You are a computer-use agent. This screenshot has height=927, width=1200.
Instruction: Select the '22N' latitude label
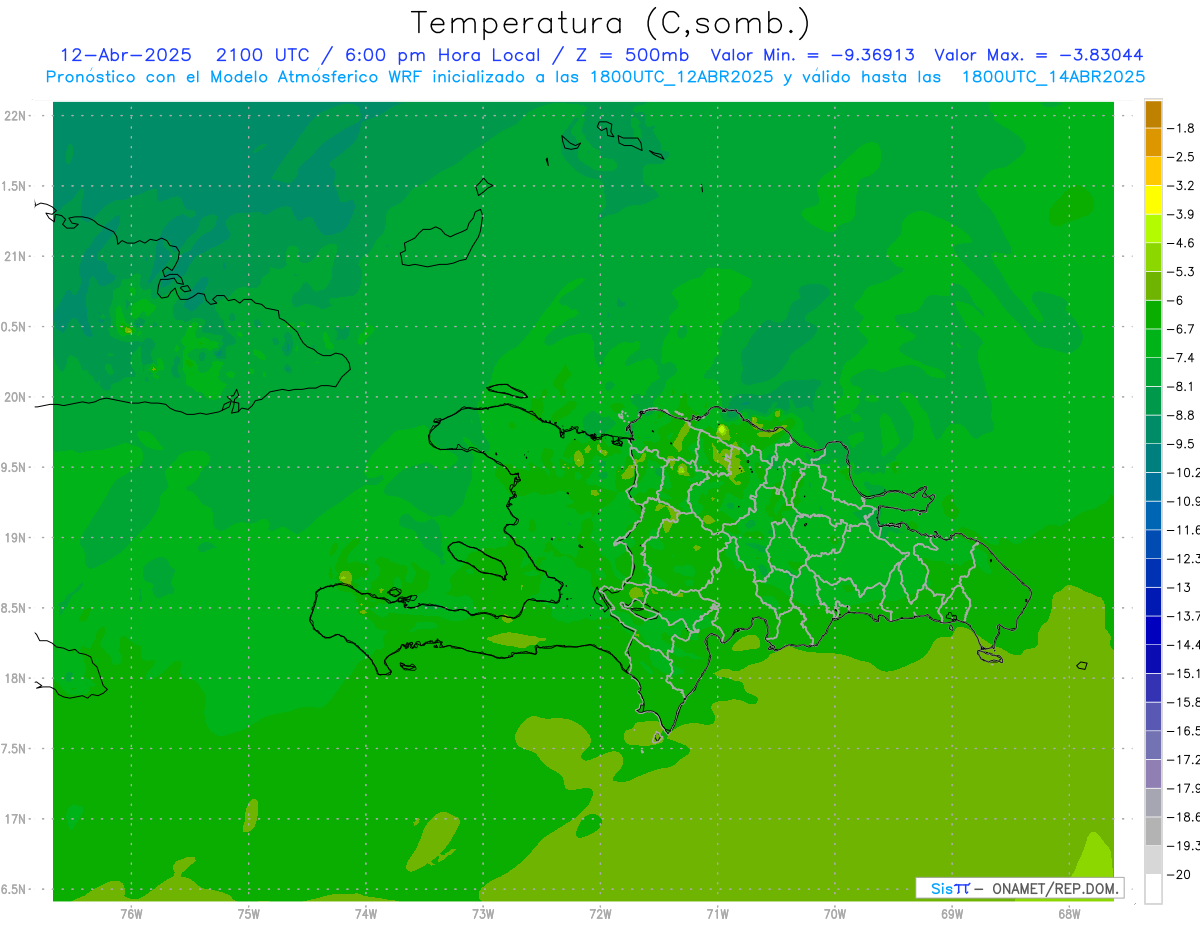(x=17, y=115)
